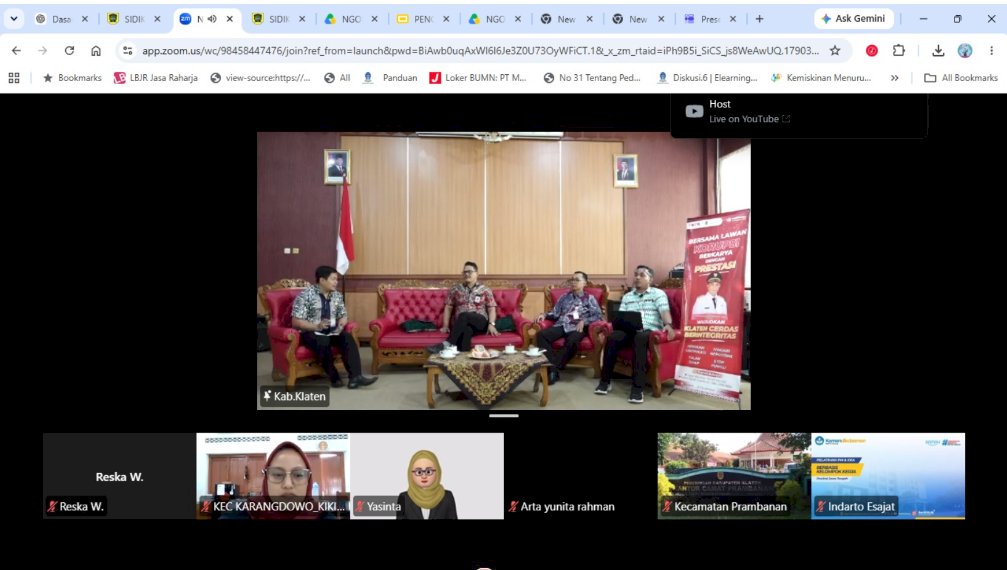Viewport: 1007px width, 570px height.
Task: Open the Bookmarks star folder
Action: [x=72, y=78]
